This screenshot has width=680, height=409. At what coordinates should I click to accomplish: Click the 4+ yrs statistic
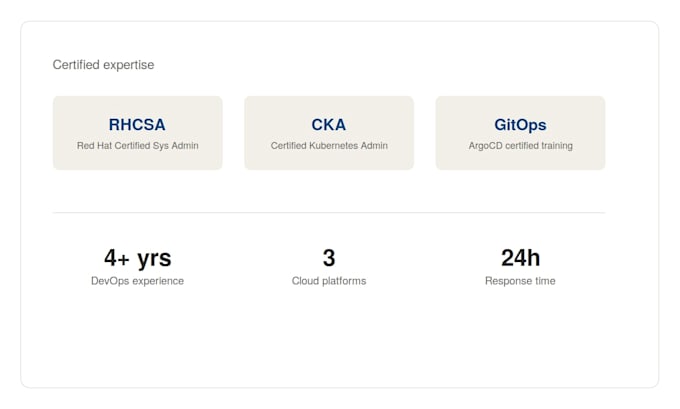137,258
